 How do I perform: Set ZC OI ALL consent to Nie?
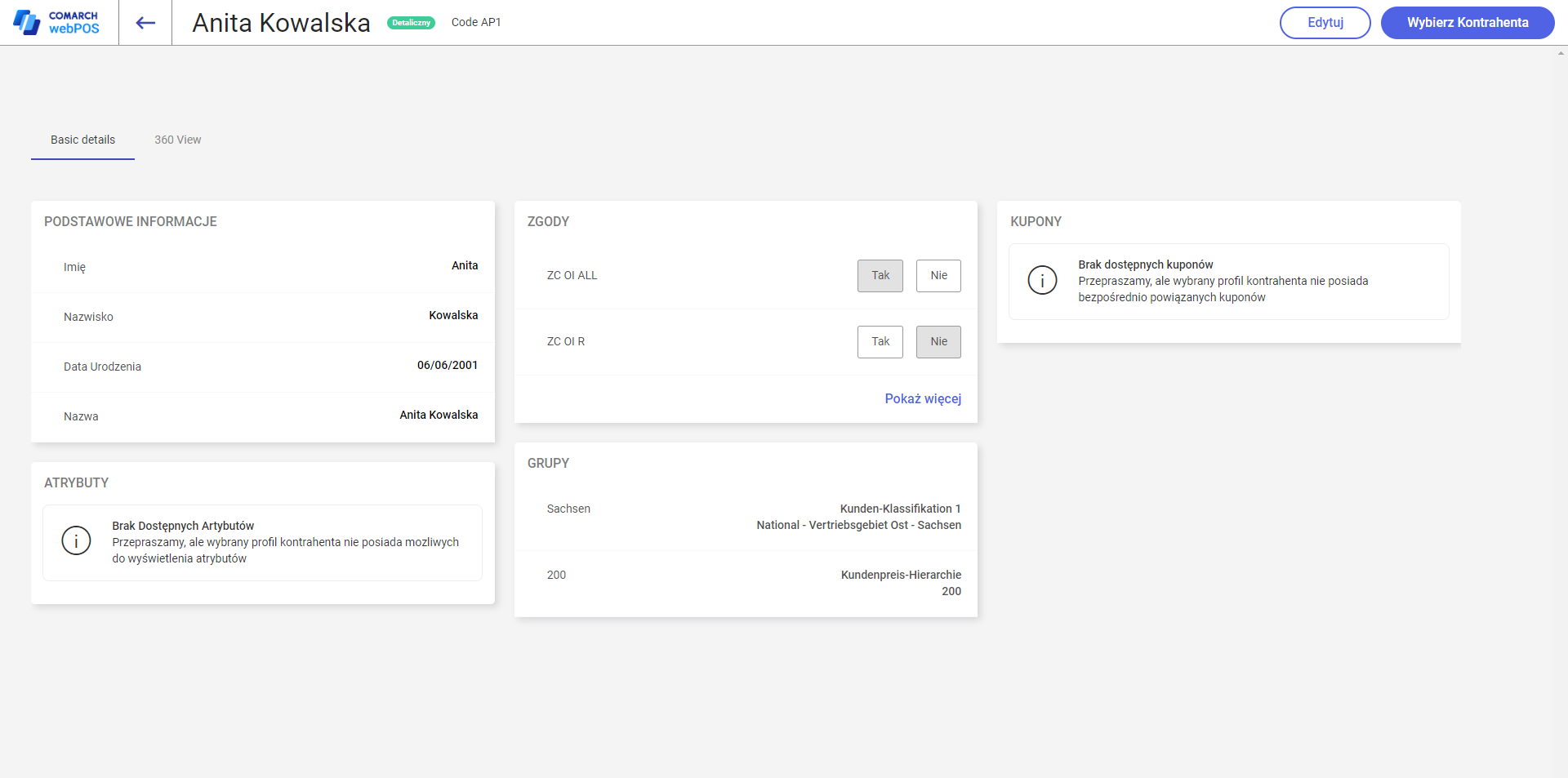click(938, 276)
